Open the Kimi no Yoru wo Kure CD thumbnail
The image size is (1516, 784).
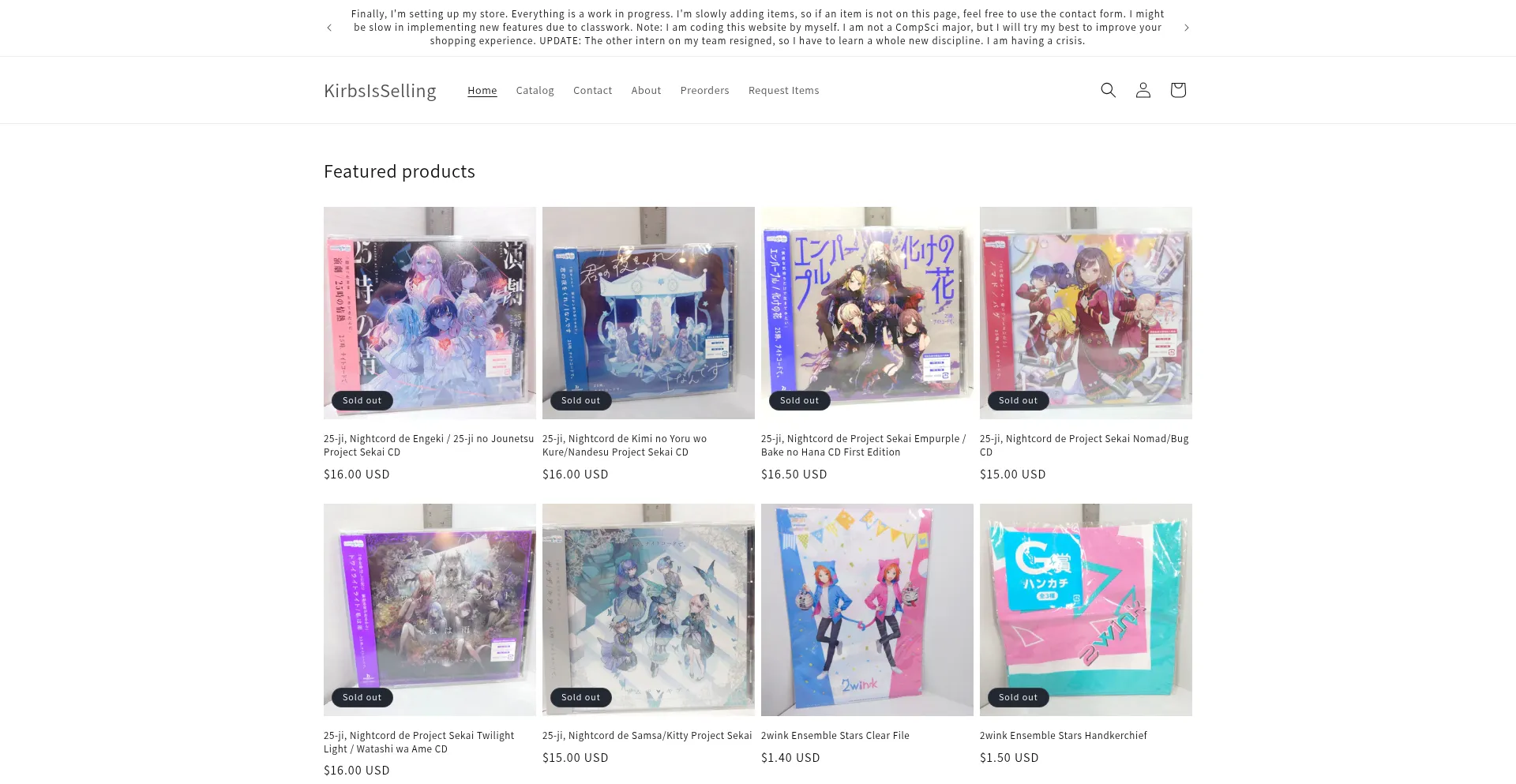point(648,313)
